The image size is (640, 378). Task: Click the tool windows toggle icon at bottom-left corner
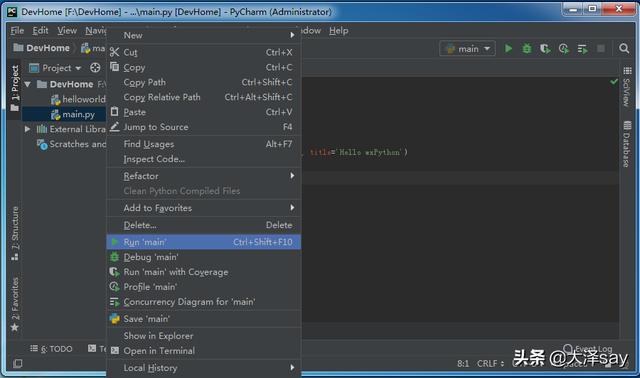click(18, 363)
